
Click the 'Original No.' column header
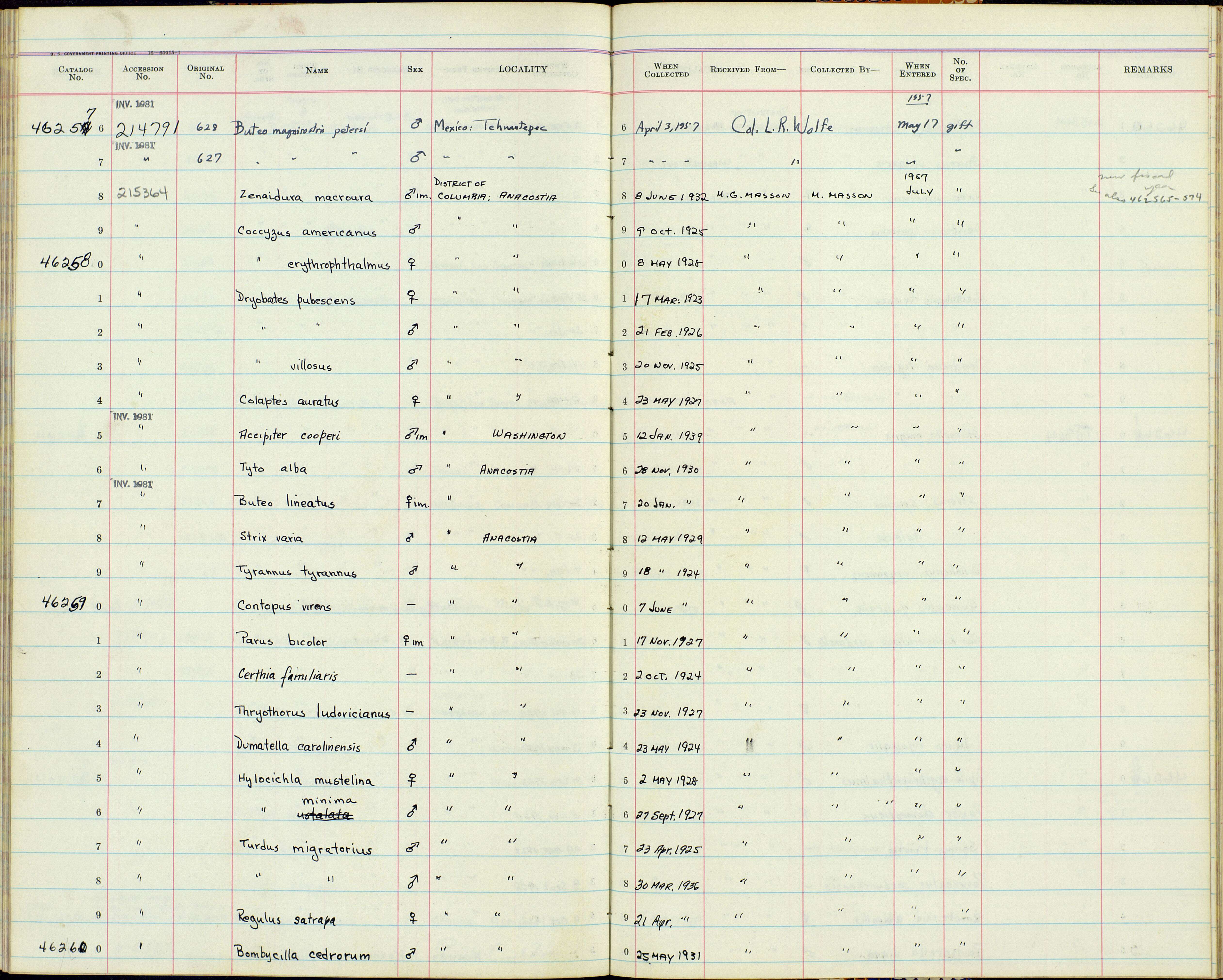(x=206, y=72)
